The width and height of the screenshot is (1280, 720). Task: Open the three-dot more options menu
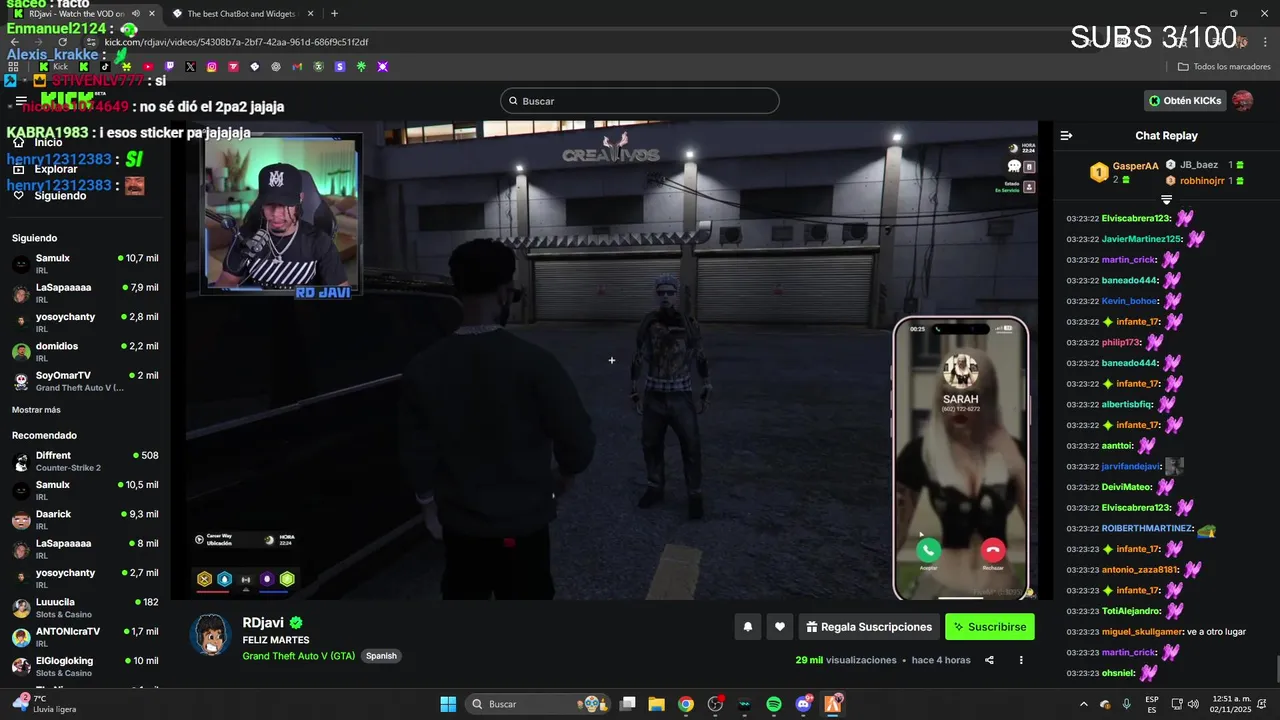coord(1021,660)
